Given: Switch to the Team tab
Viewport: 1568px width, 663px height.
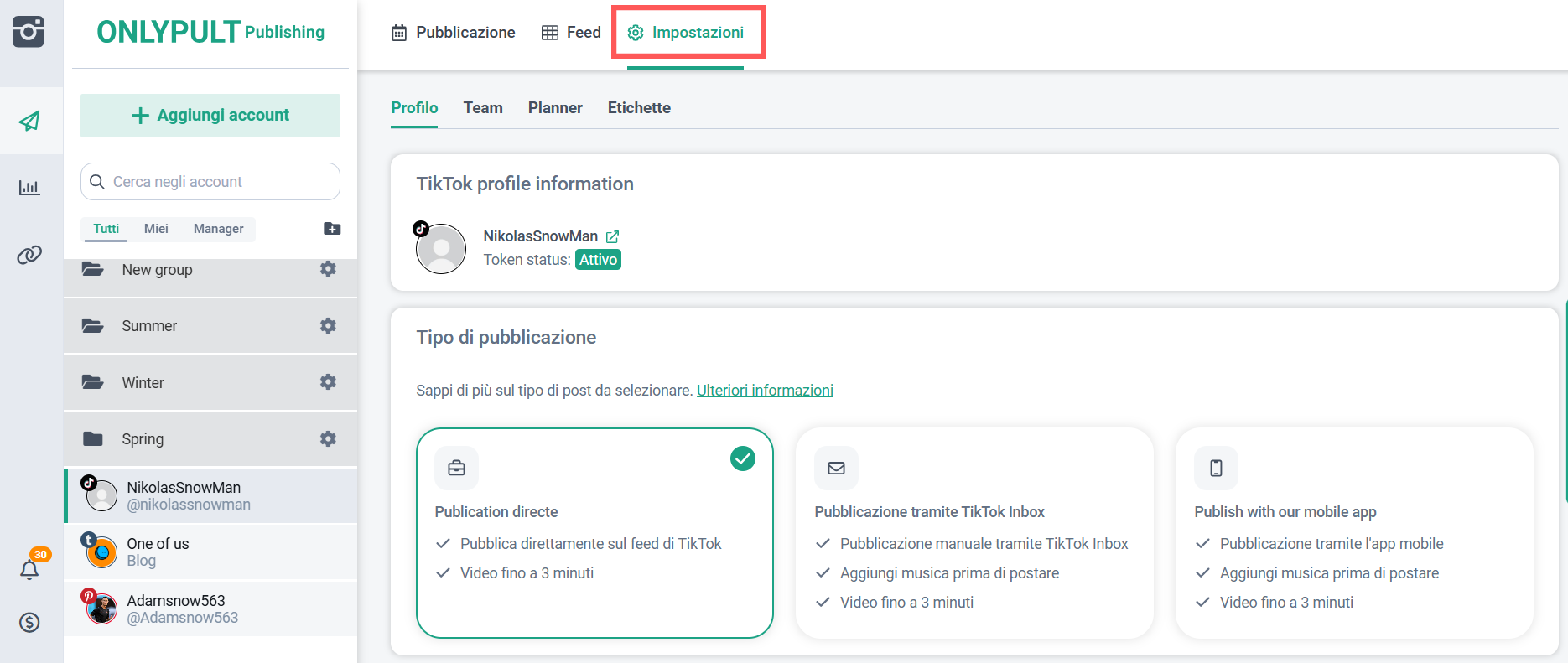Looking at the screenshot, I should click(483, 108).
